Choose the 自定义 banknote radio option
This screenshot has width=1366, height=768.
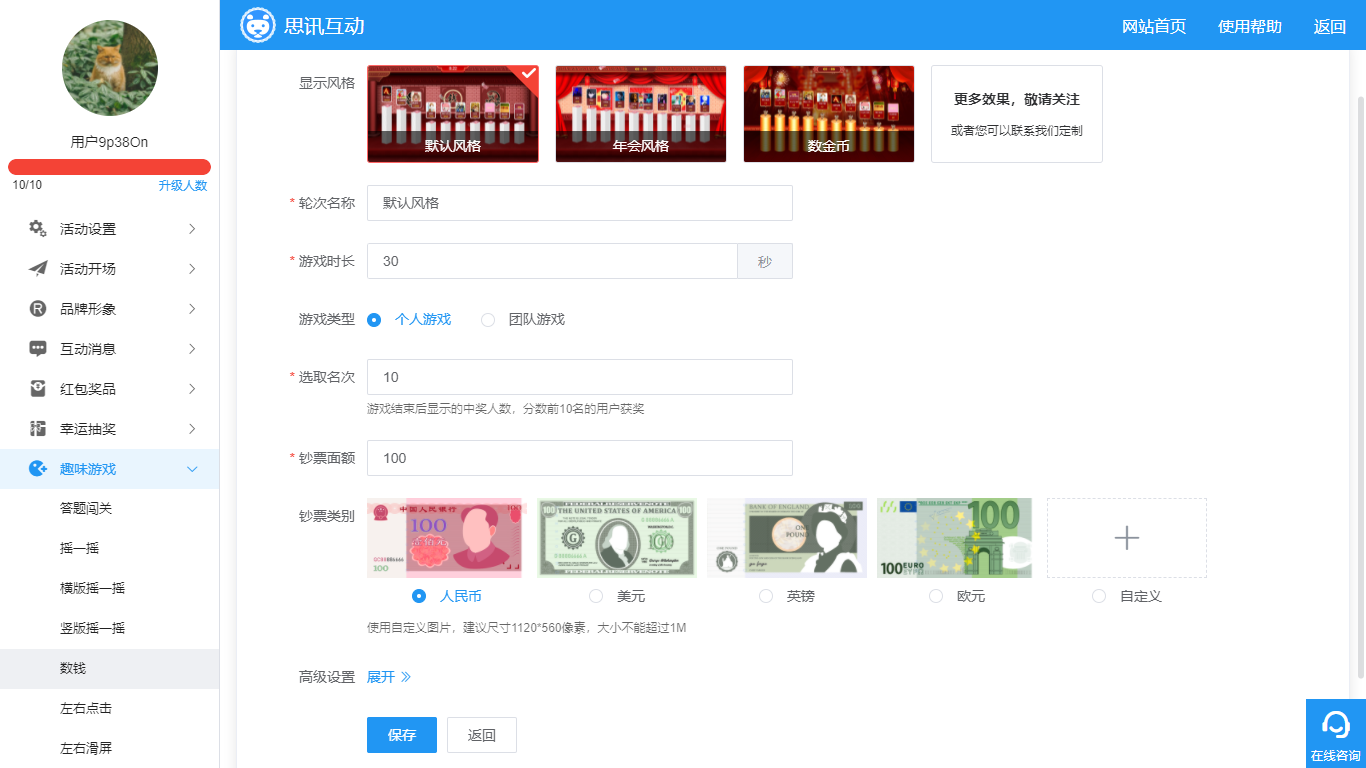coord(1099,596)
